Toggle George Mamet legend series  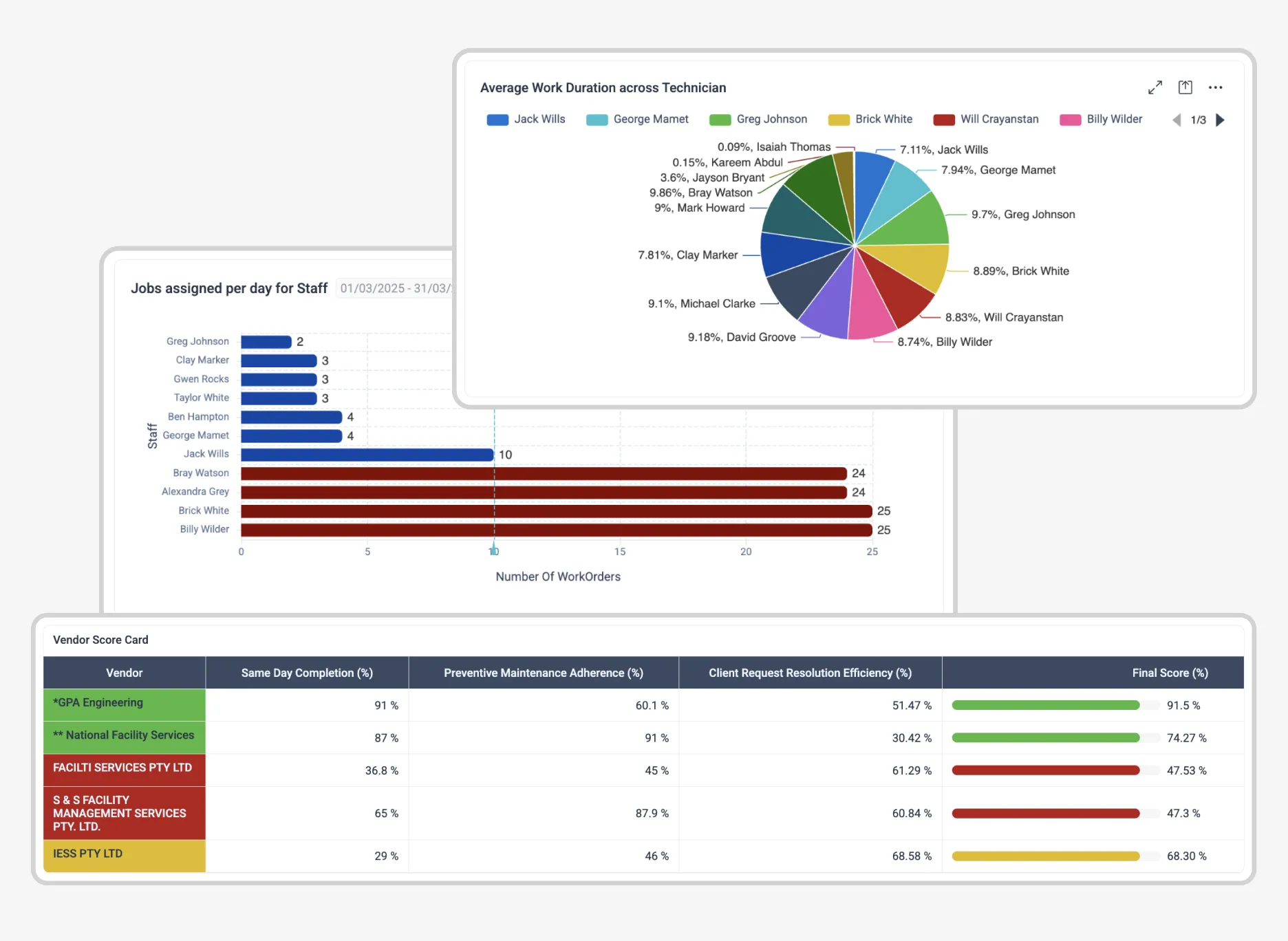636,119
